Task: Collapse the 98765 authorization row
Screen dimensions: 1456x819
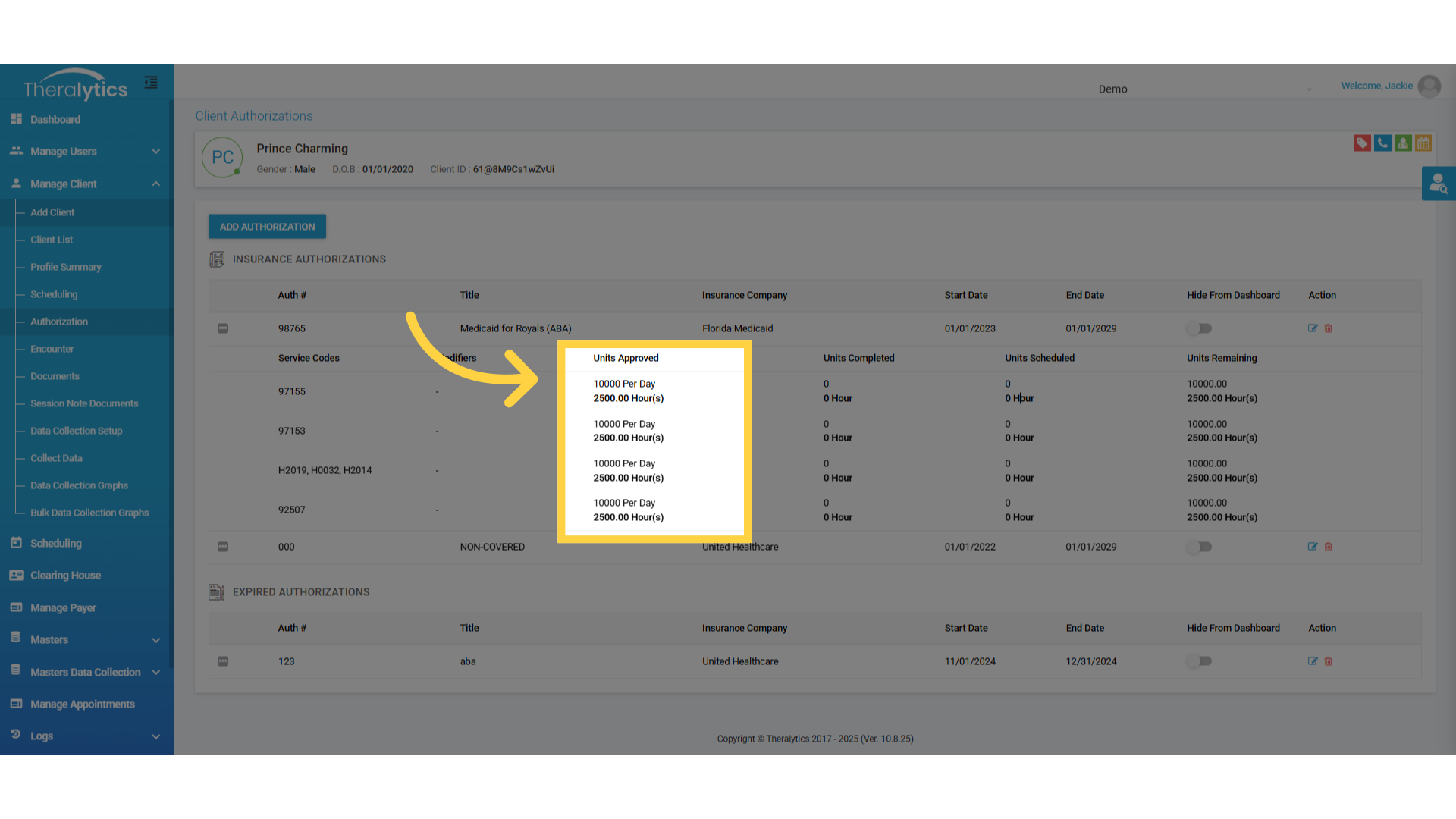Action: tap(223, 328)
